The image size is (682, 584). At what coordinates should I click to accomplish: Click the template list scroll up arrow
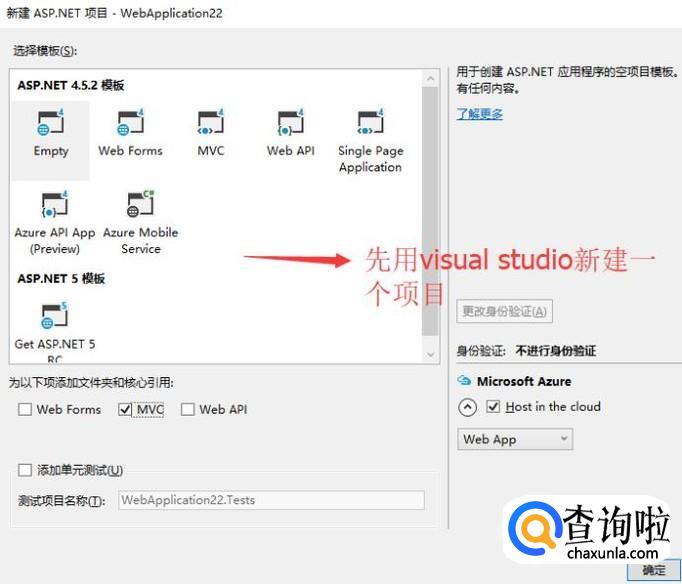[x=430, y=79]
